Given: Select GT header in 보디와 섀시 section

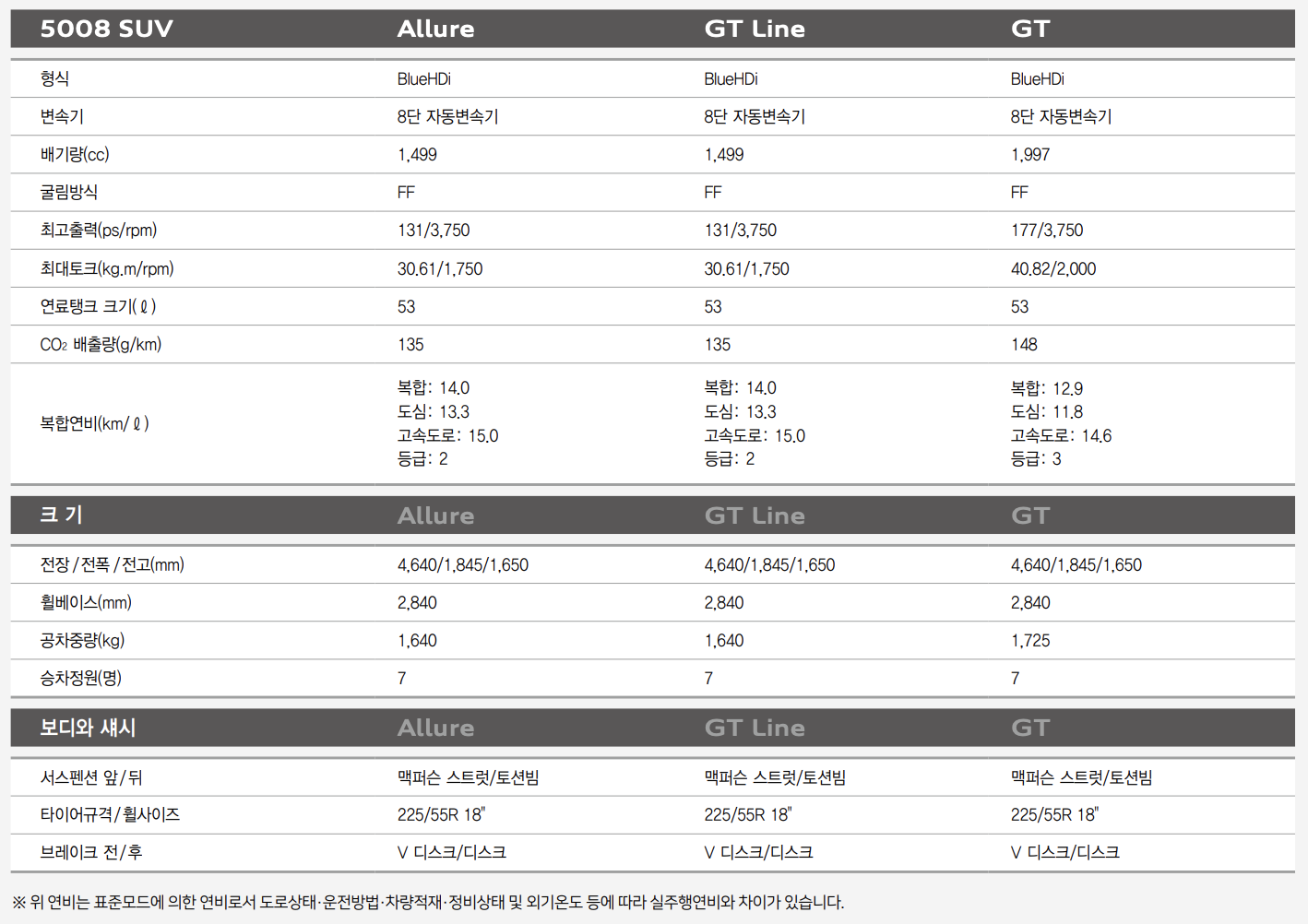Looking at the screenshot, I should [x=1030, y=728].
